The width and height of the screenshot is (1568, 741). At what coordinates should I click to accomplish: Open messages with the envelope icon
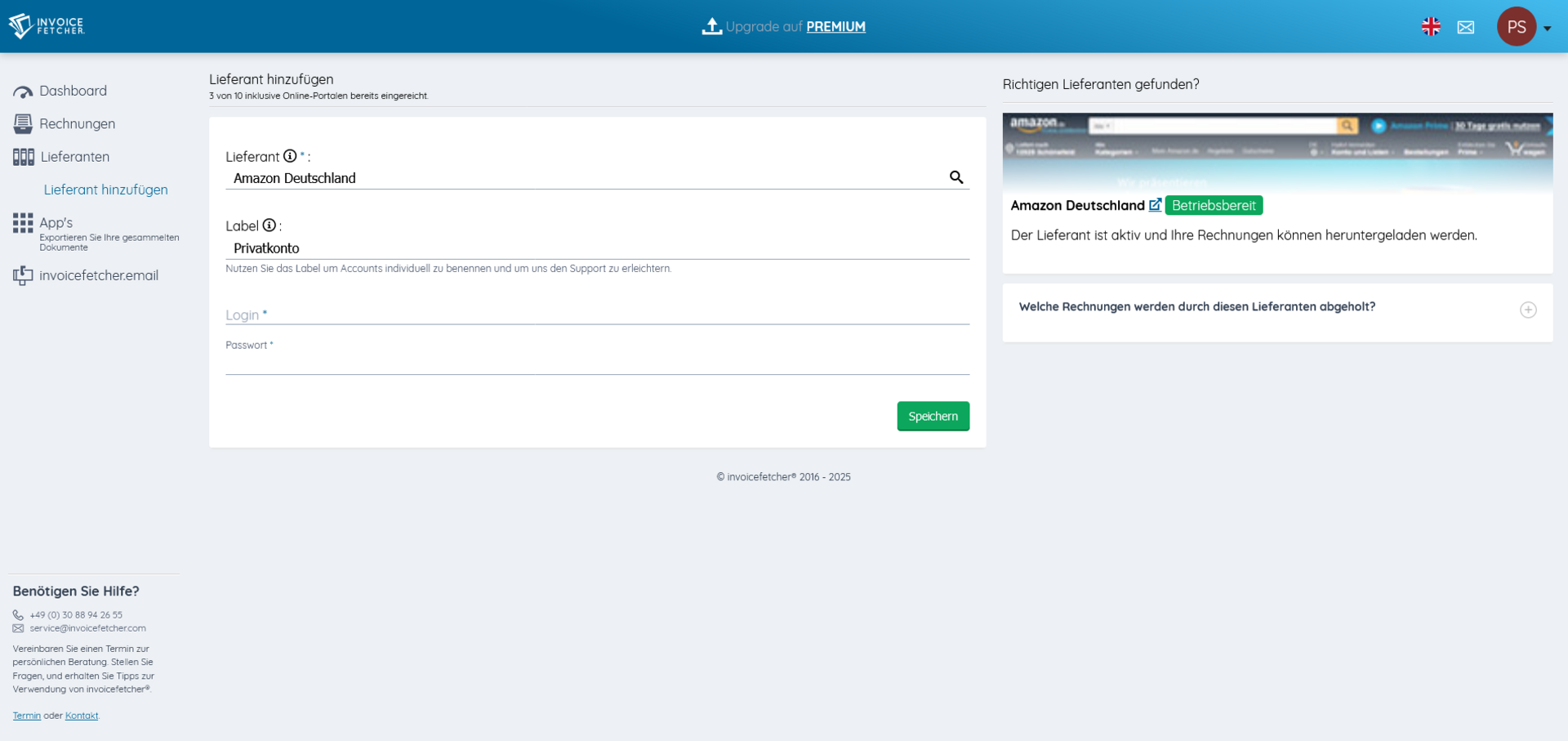coord(1466,27)
